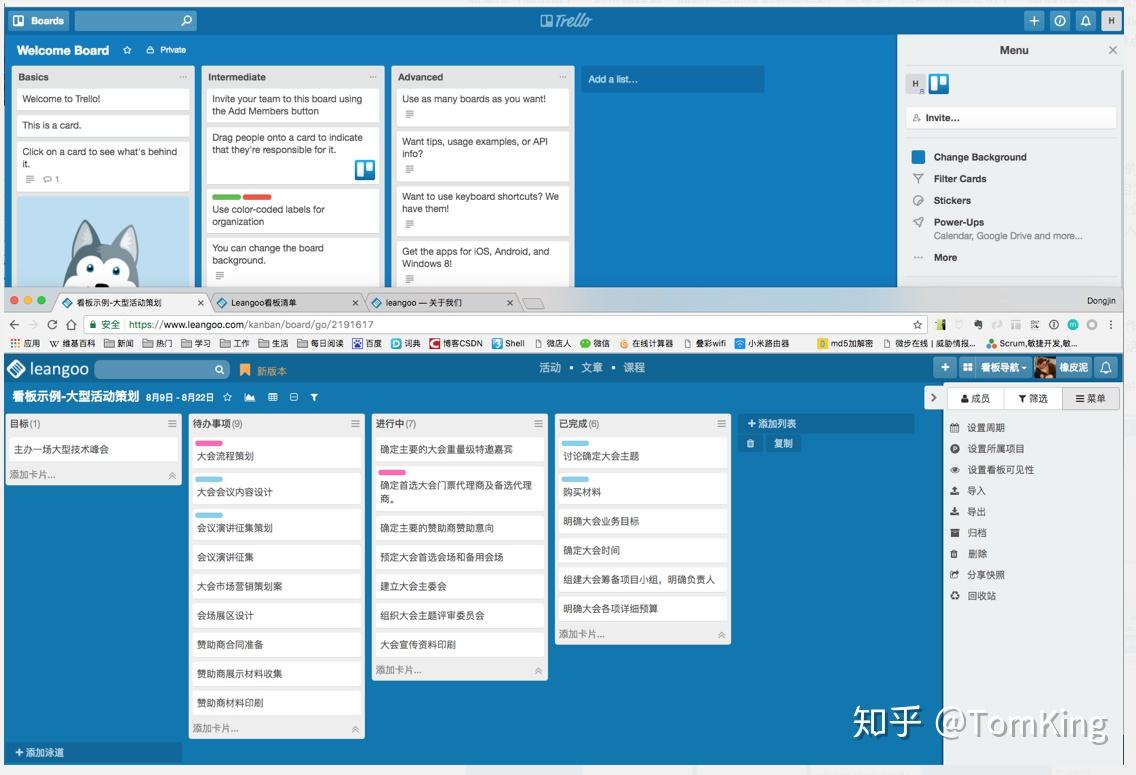Image resolution: width=1136 pixels, height=775 pixels.
Task: Click browser back arrow
Action: pyautogui.click(x=14, y=324)
